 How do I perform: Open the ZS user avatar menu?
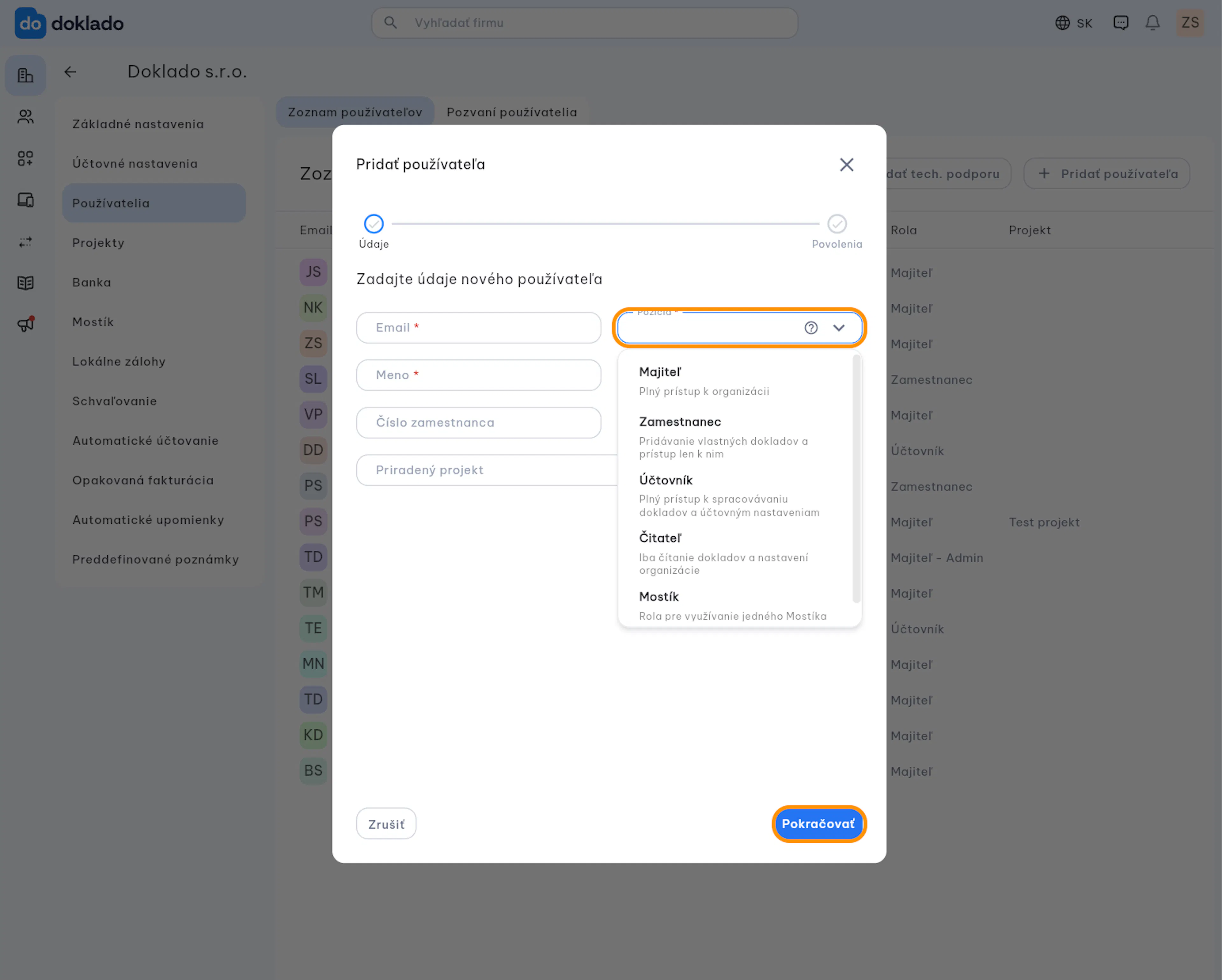[1190, 23]
